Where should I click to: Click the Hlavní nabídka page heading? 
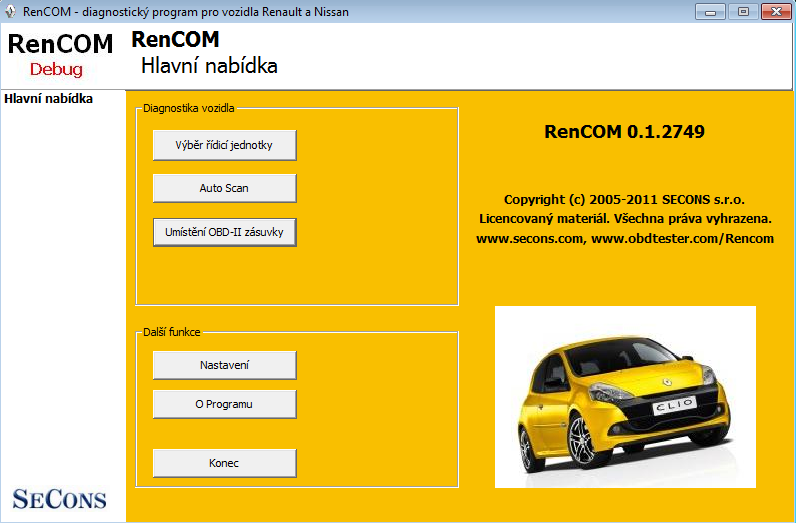click(x=209, y=66)
